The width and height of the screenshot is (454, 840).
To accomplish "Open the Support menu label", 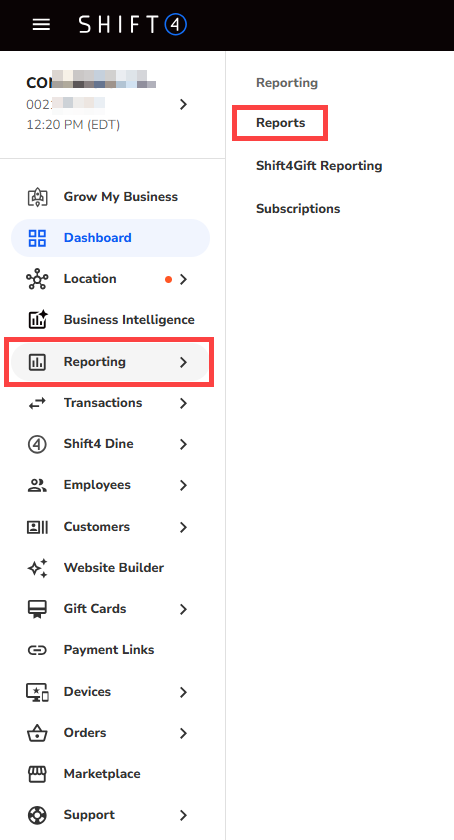I will (x=89, y=815).
